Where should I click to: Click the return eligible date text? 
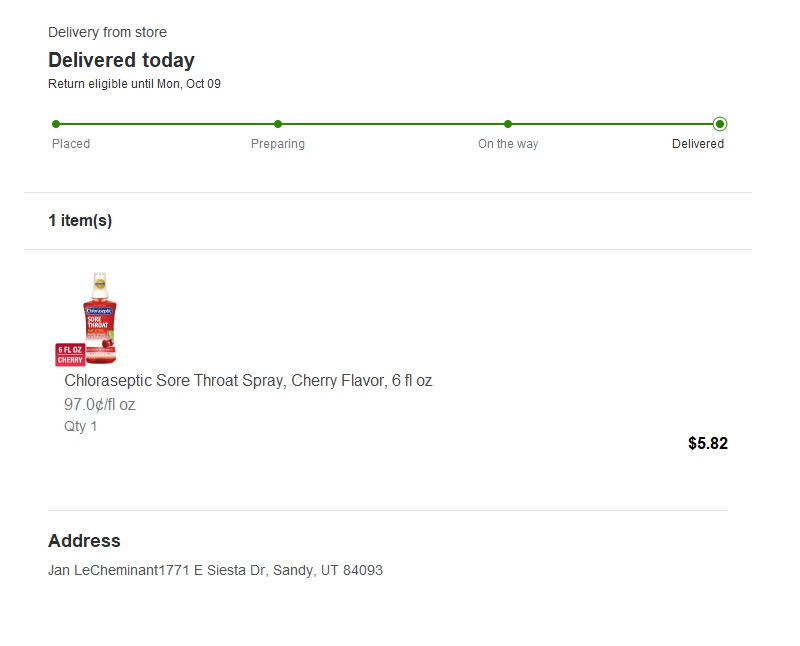coord(134,84)
